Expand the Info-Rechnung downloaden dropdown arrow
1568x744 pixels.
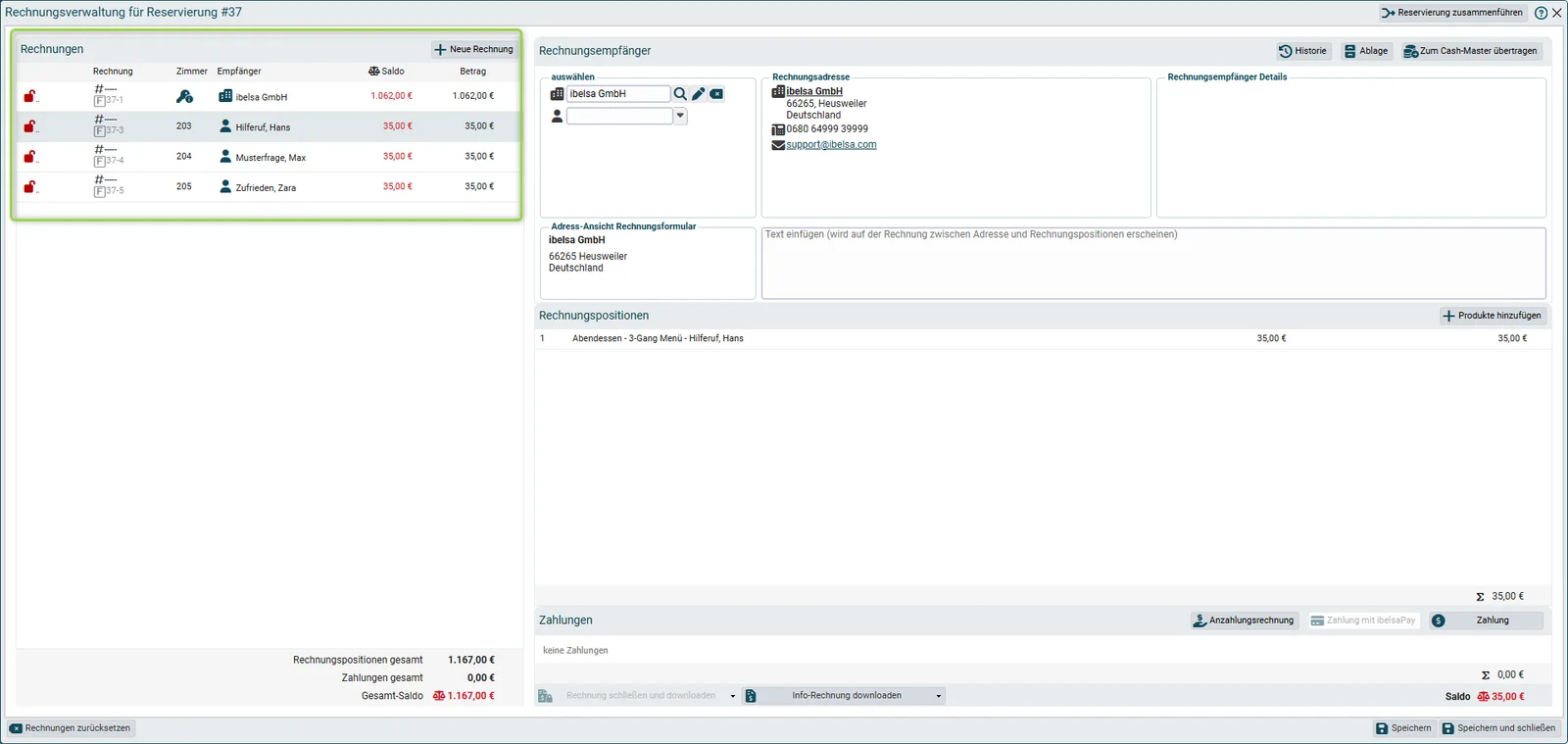[x=939, y=696]
